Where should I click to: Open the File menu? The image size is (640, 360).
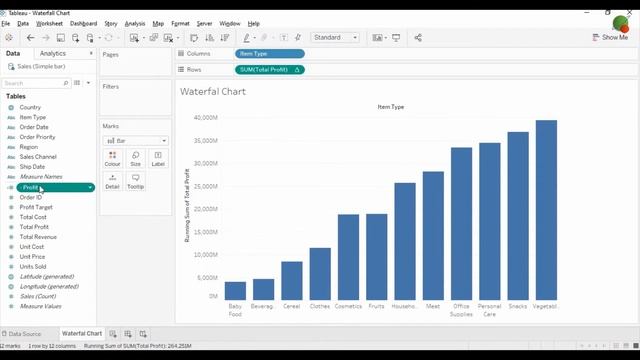point(6,24)
